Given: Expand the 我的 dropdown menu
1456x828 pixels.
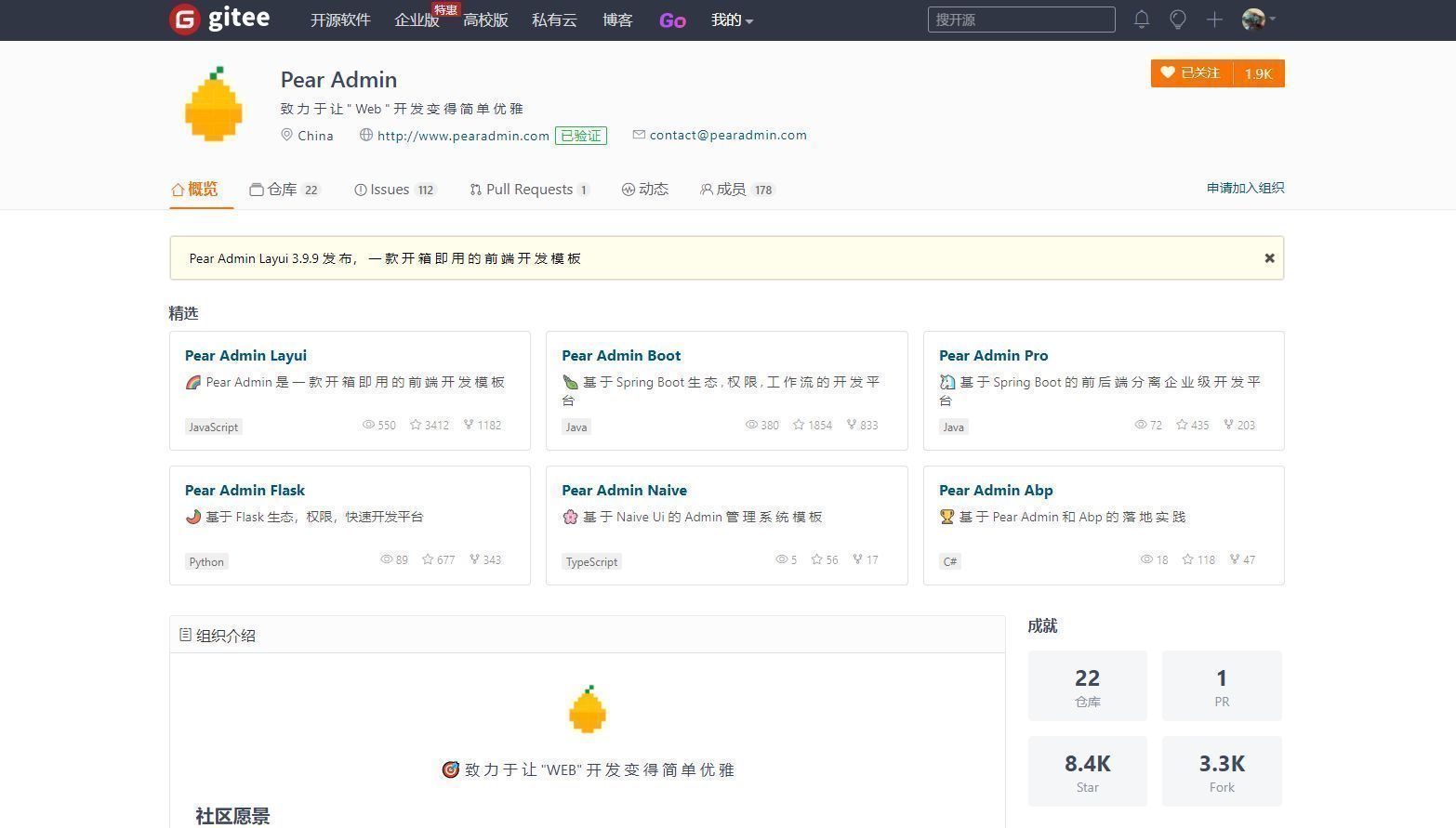Looking at the screenshot, I should 732,20.
